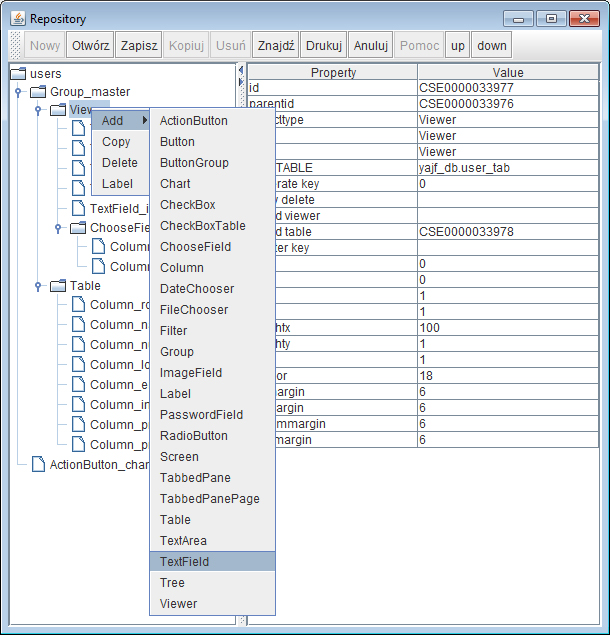Click the Value column header
This screenshot has height=635, width=610.
[x=508, y=72]
